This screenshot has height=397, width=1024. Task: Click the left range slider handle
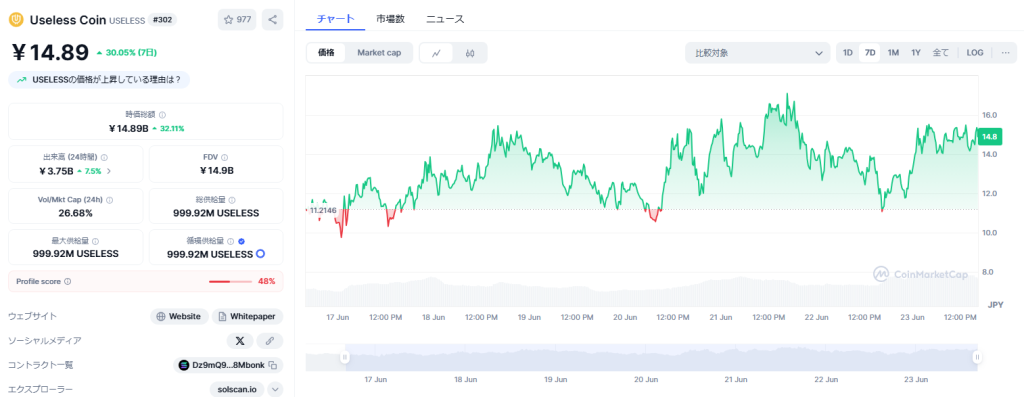click(345, 357)
